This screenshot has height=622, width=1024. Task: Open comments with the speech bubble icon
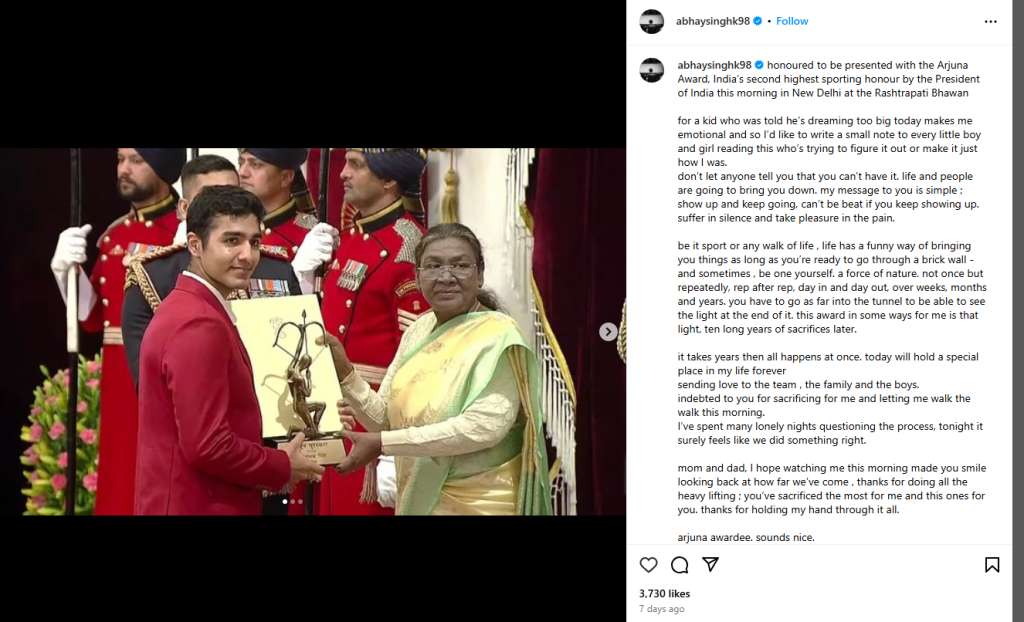(679, 565)
